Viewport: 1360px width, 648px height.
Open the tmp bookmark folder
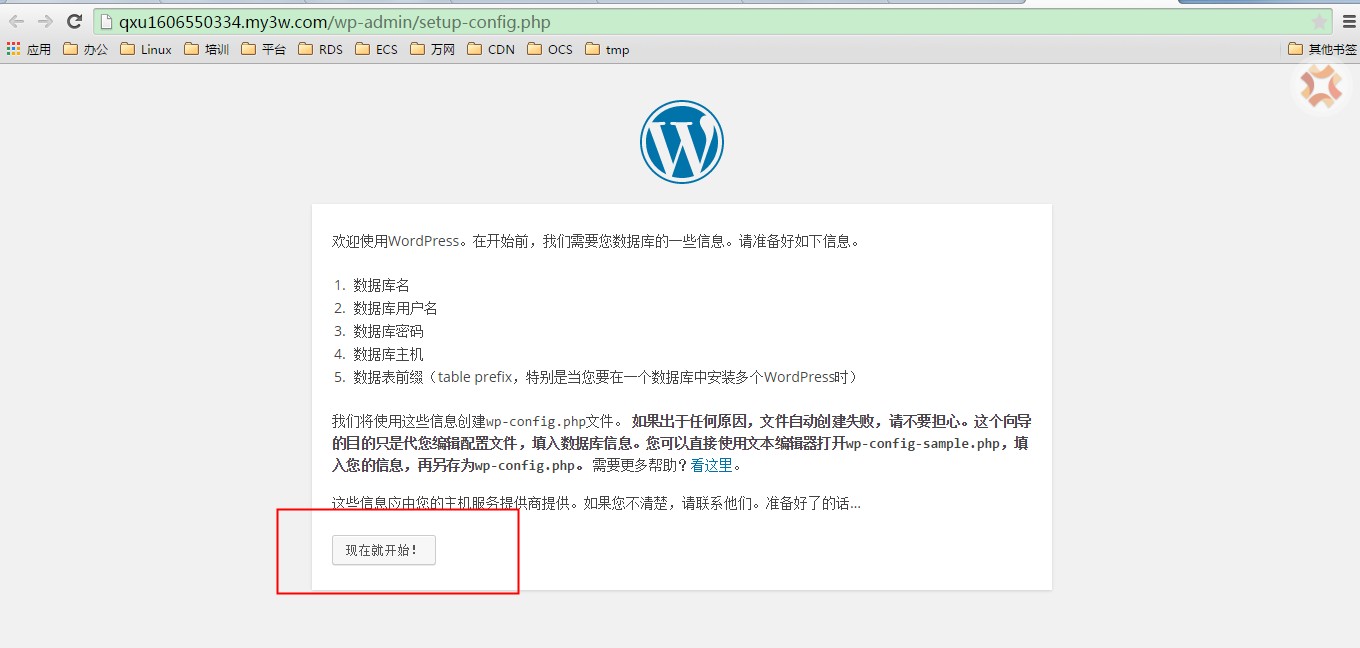click(x=607, y=49)
